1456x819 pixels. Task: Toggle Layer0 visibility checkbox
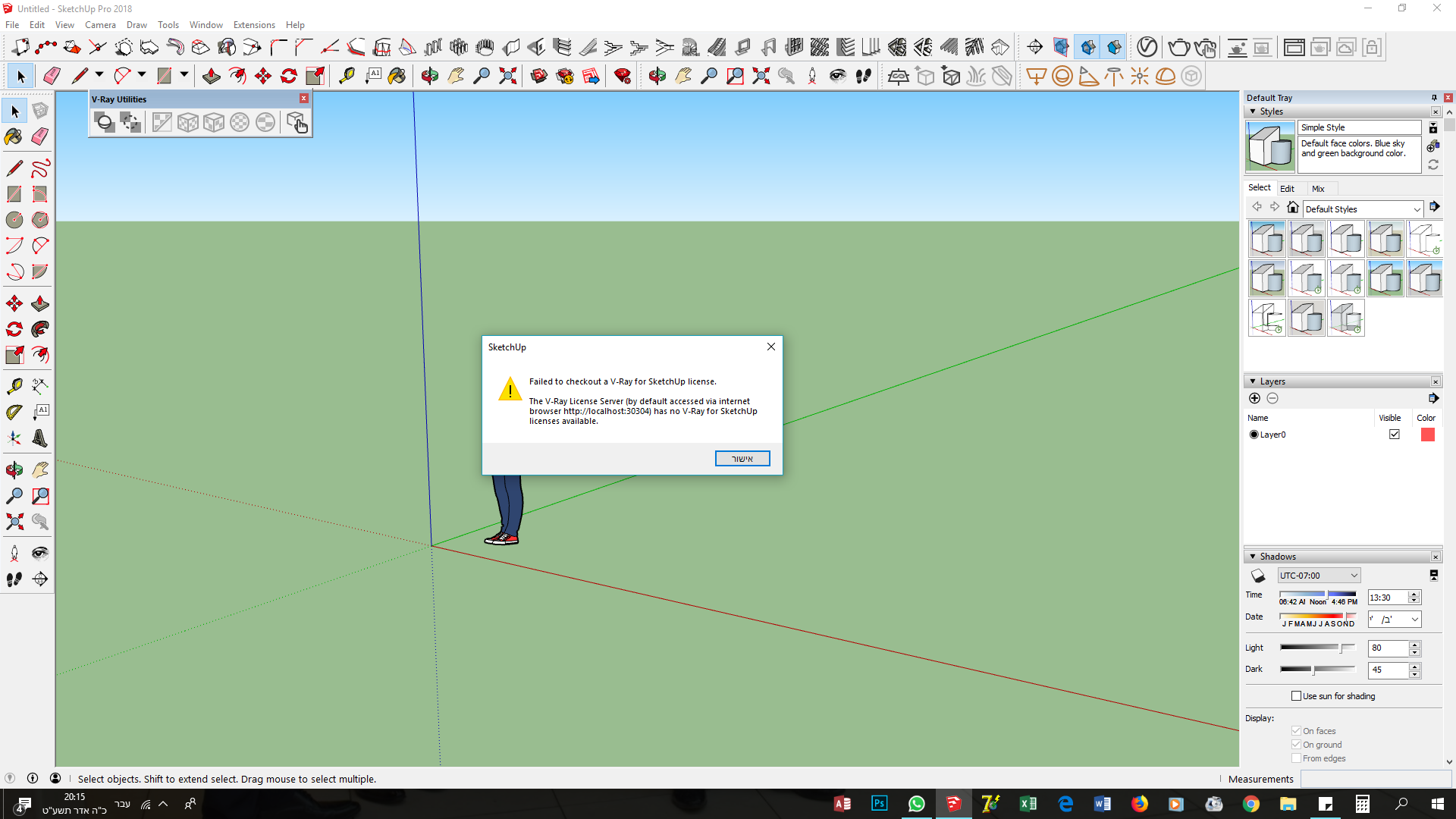pyautogui.click(x=1394, y=435)
